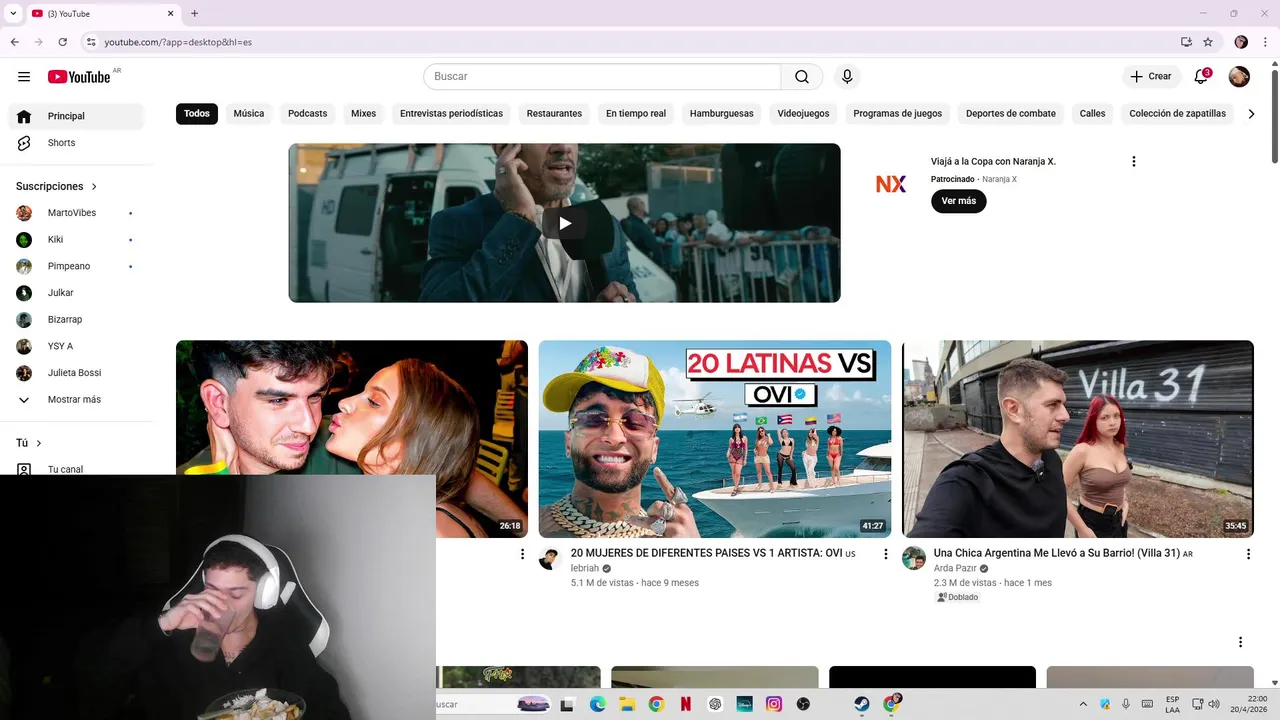The image size is (1280, 720).
Task: Select the Mixes filter chip
Action: [x=363, y=113]
